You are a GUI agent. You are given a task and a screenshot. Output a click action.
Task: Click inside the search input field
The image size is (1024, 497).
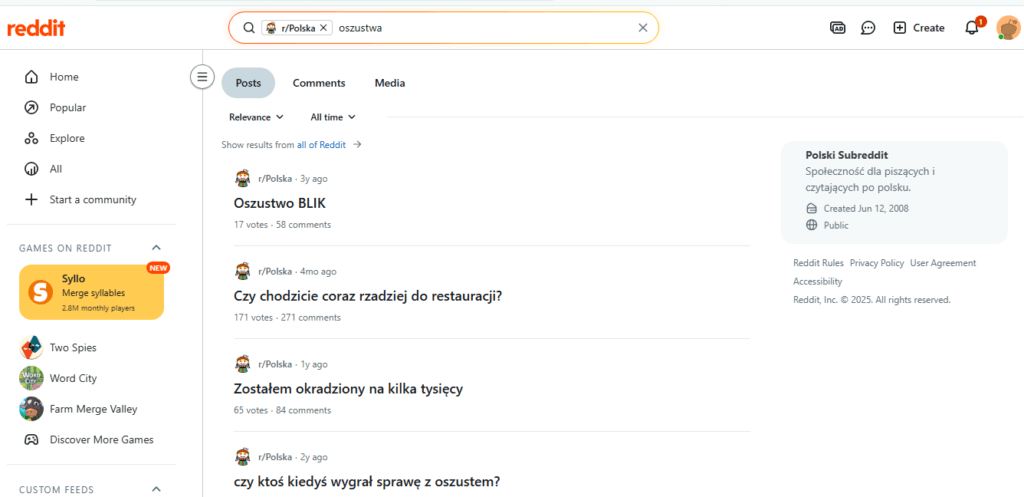click(x=480, y=28)
